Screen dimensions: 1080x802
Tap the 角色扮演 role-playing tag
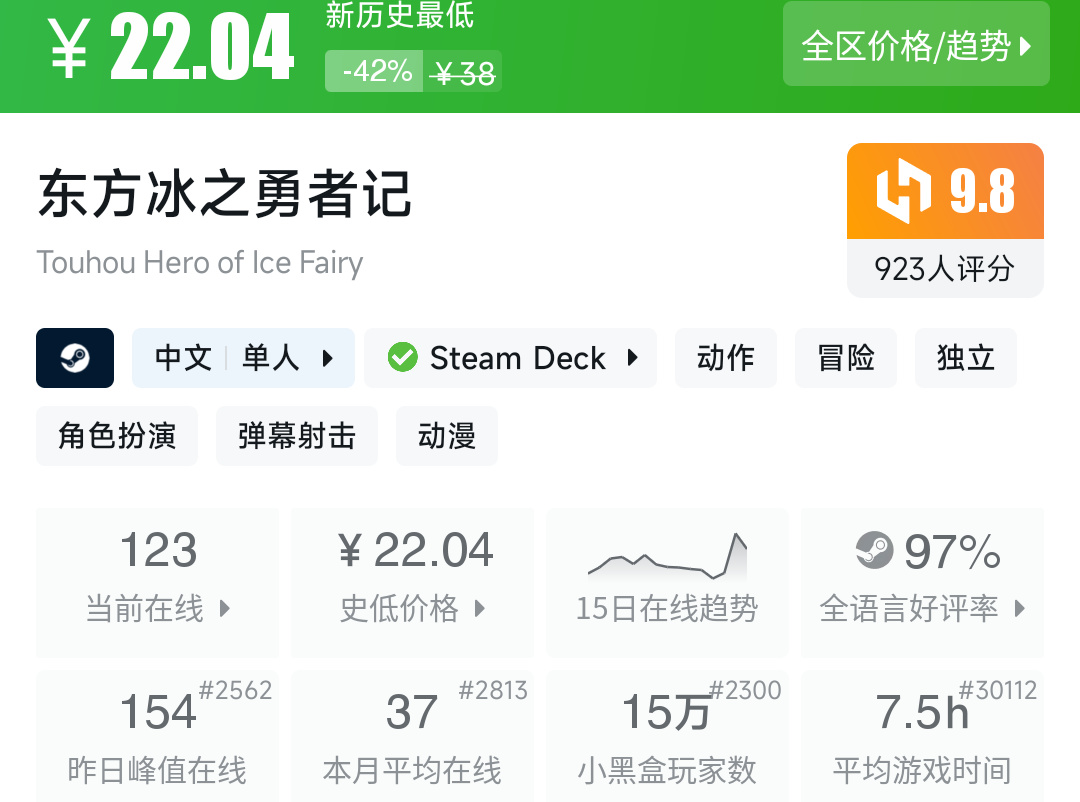pyautogui.click(x=117, y=436)
